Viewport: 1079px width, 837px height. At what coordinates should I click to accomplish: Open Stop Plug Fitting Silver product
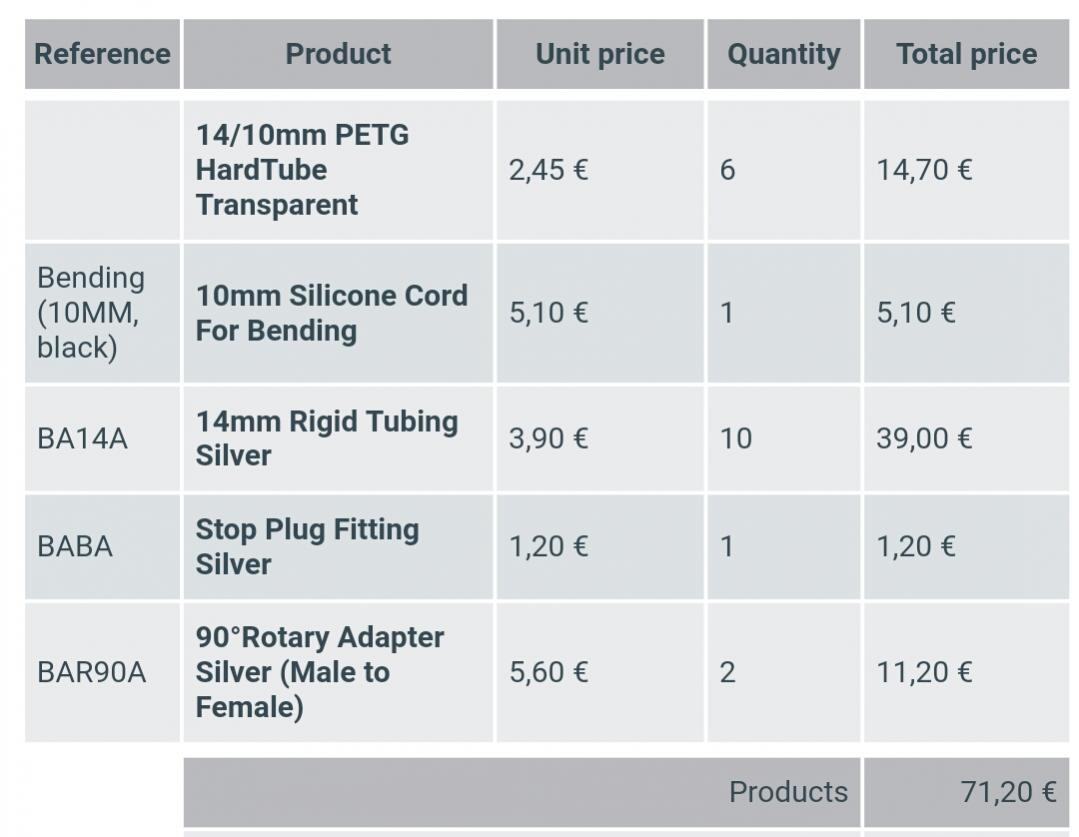coord(308,547)
